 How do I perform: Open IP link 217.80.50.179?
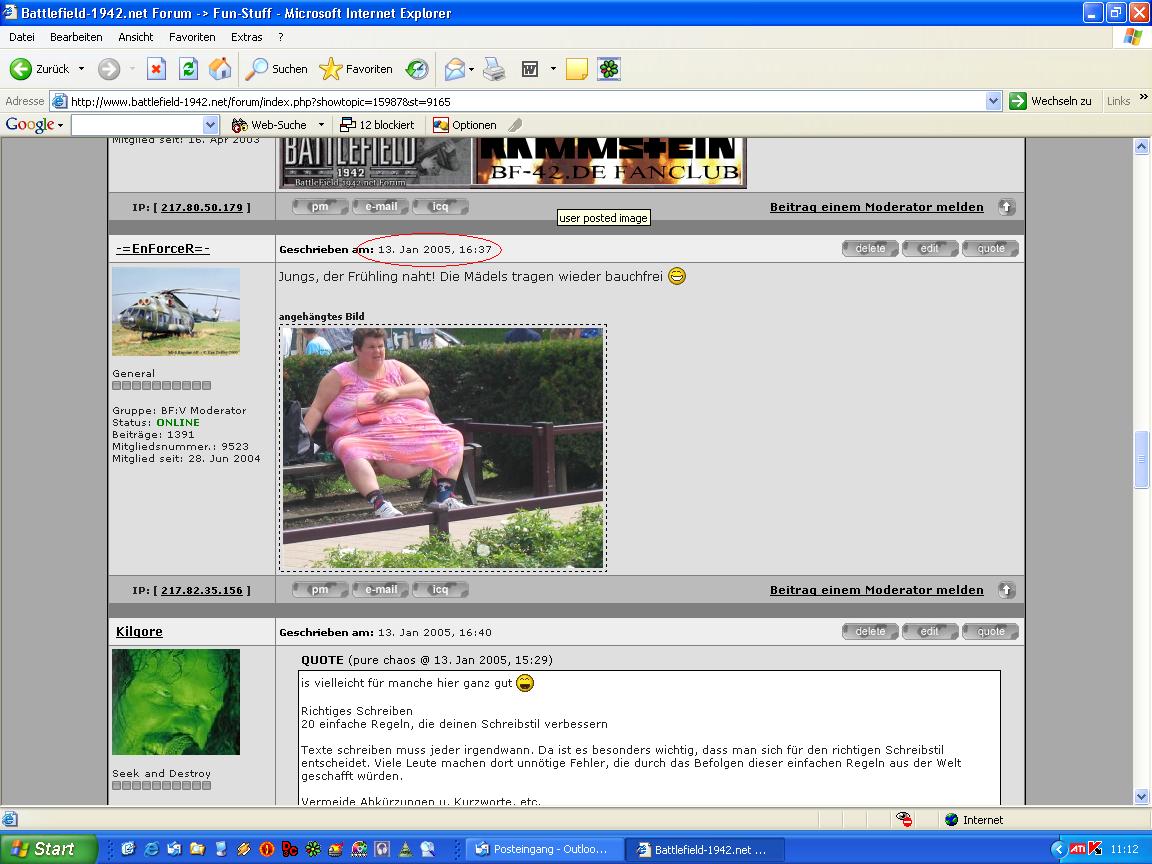tap(202, 207)
